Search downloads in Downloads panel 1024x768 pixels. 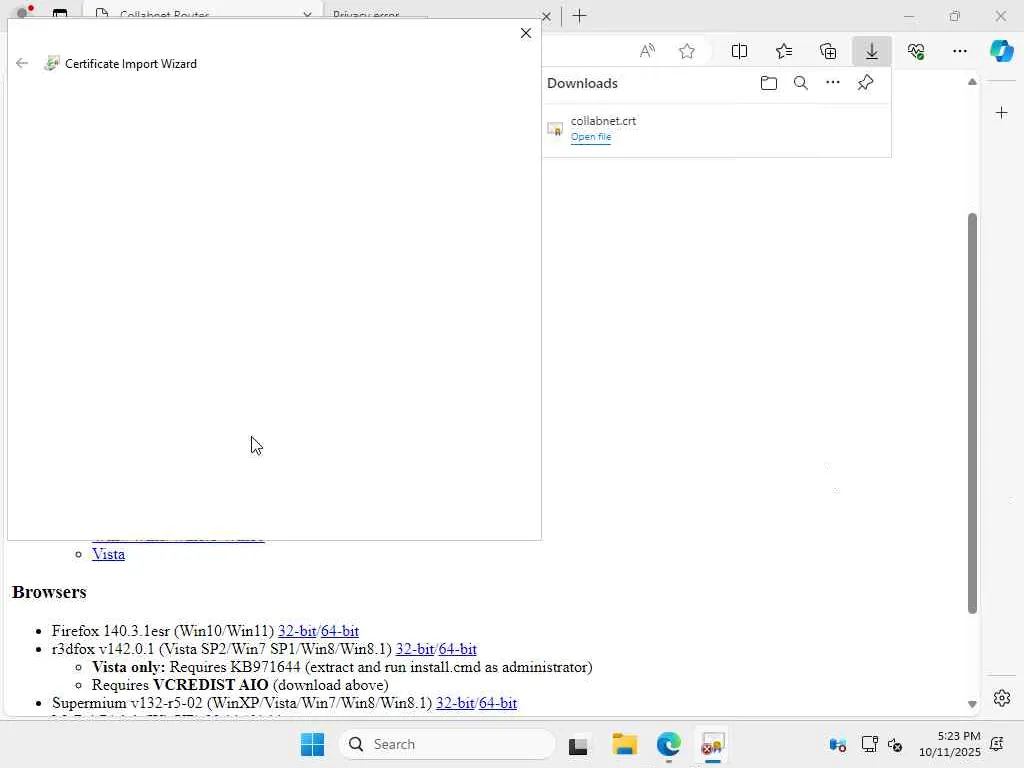pyautogui.click(x=801, y=83)
